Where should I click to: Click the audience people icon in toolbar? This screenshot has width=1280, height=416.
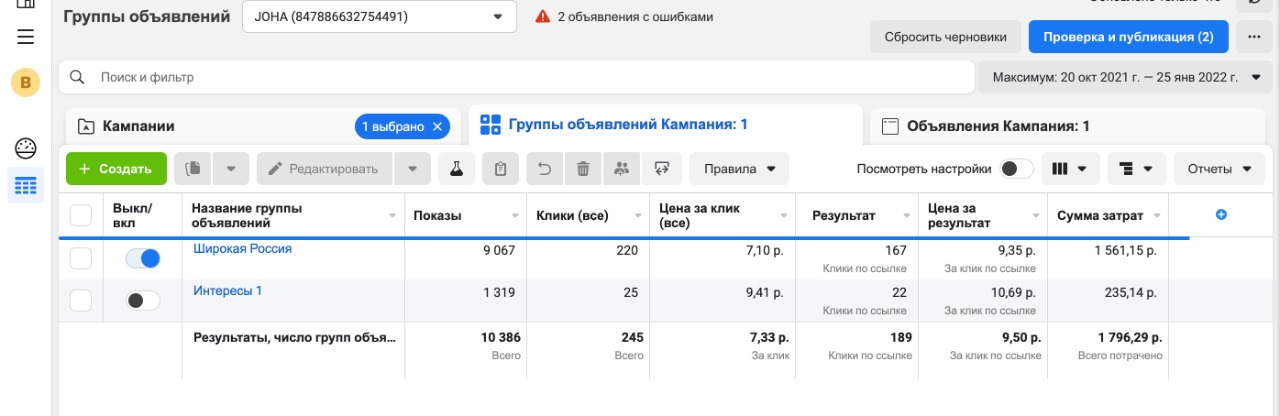coord(622,169)
